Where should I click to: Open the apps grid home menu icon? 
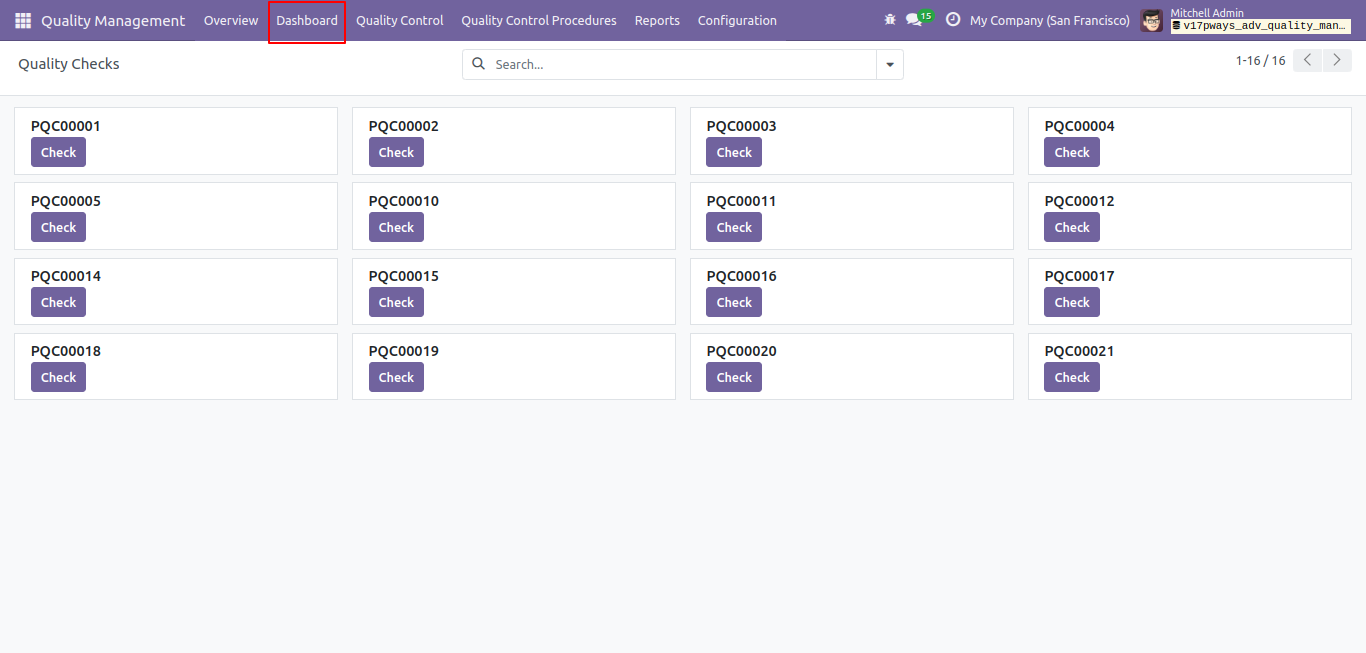[23, 20]
